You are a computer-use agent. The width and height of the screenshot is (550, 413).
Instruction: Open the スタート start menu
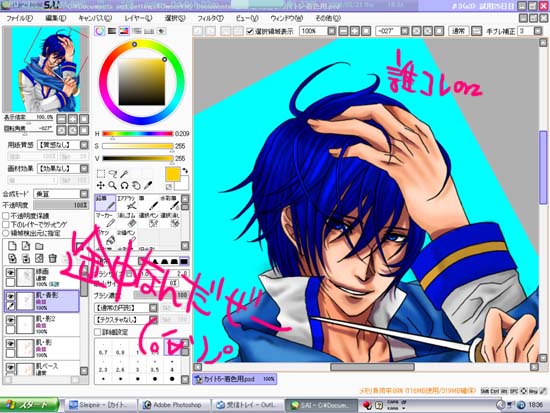[x=29, y=405]
